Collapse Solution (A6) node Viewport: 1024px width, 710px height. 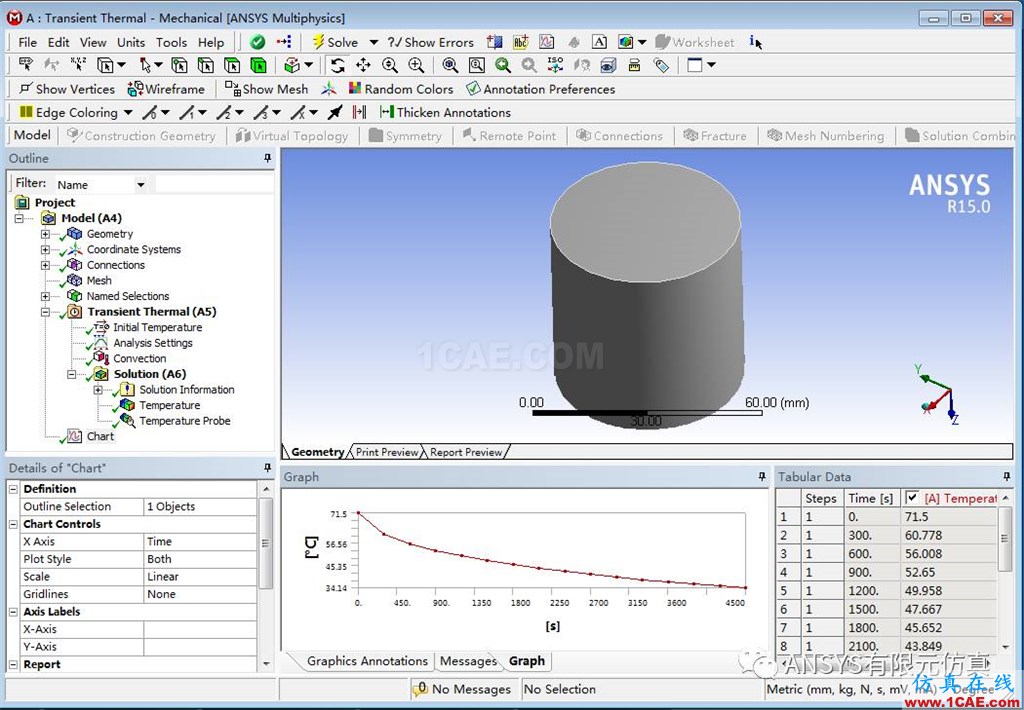tap(71, 374)
